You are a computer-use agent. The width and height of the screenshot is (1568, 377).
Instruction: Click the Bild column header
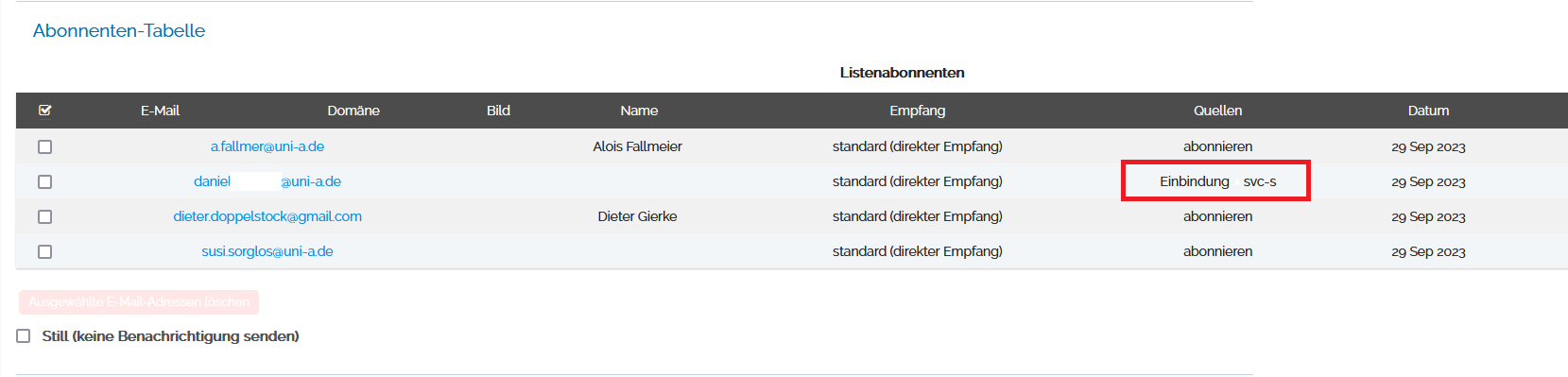tap(498, 111)
